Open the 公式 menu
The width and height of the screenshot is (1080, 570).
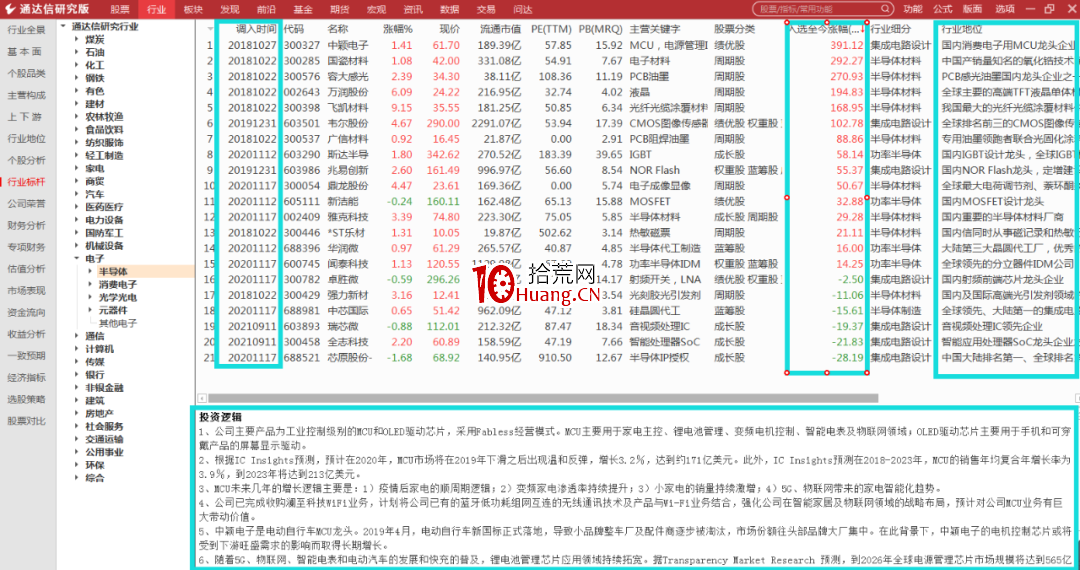click(942, 9)
